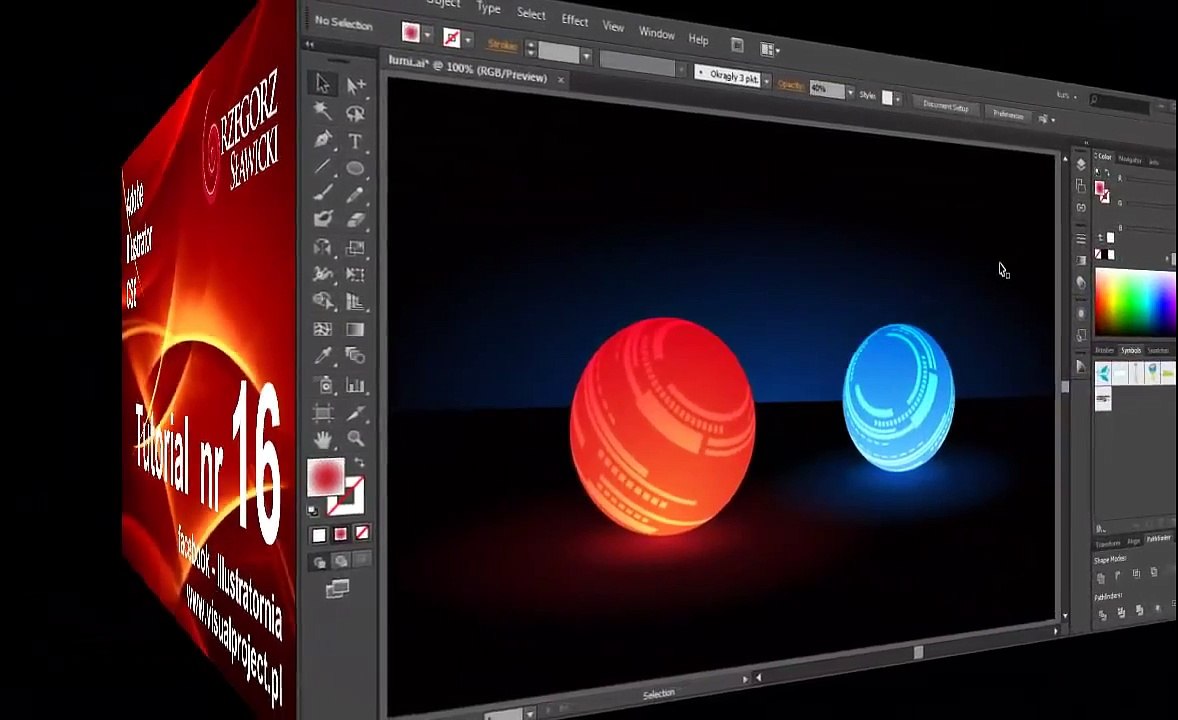Click the Stroke box in toolbox
This screenshot has height=720, width=1178.
pos(349,495)
